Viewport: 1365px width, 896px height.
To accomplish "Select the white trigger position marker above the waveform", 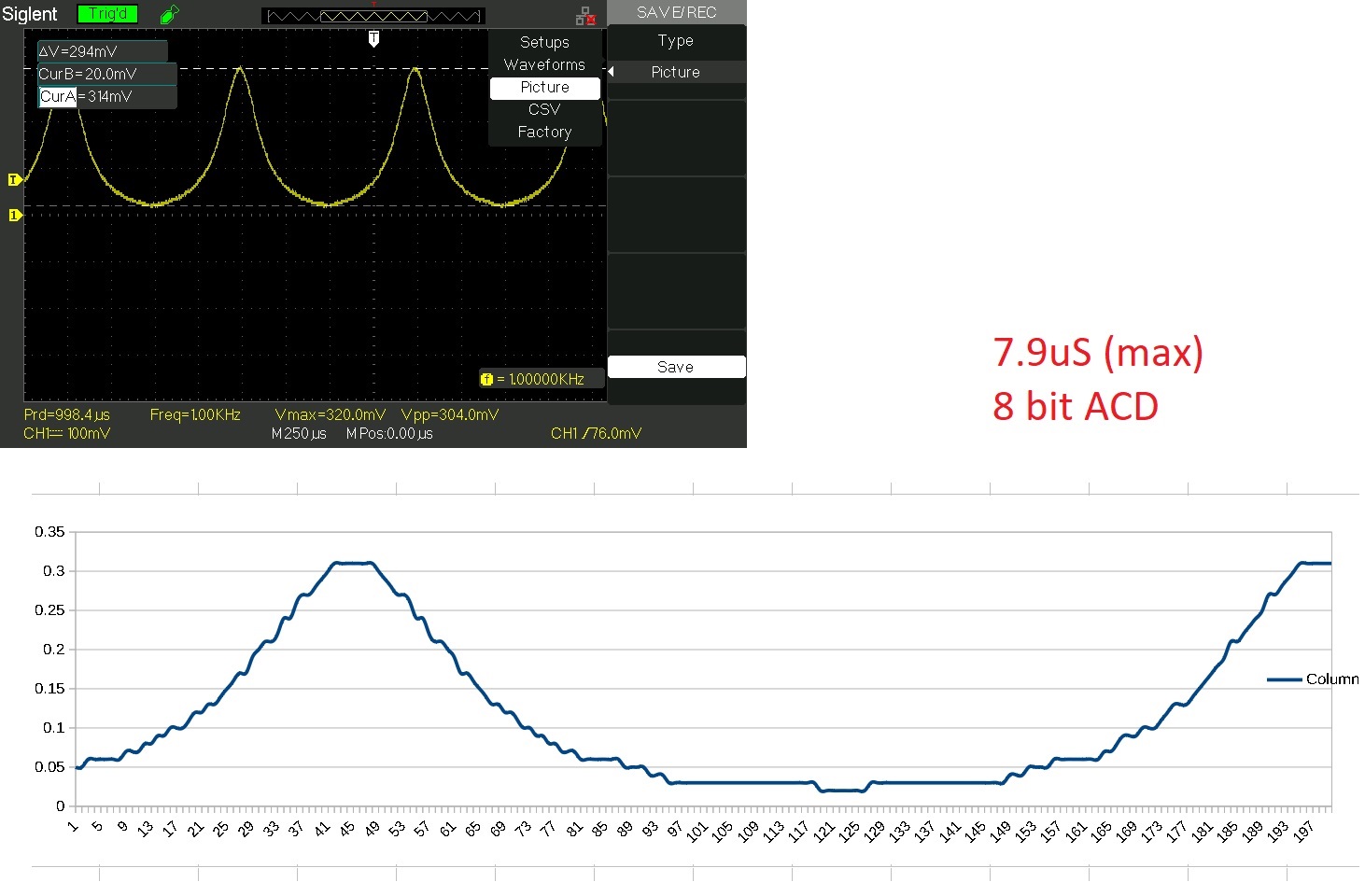I will pos(373,38).
